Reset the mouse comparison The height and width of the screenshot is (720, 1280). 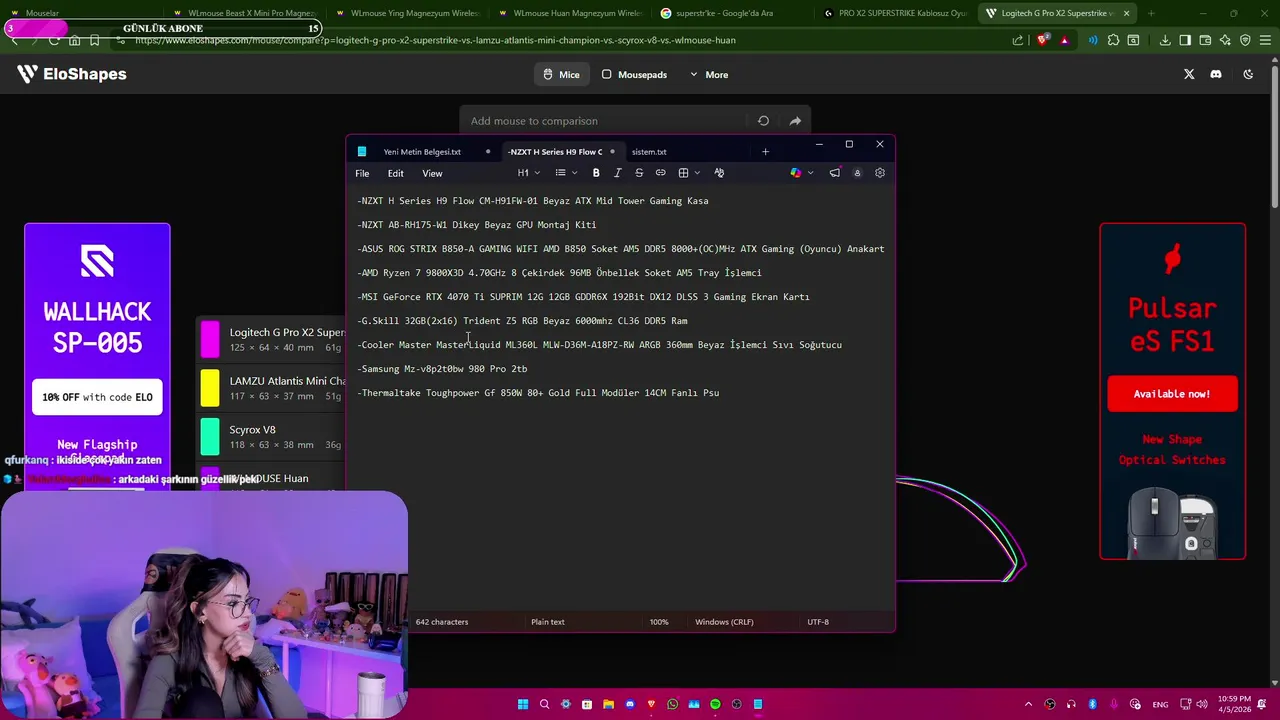(763, 121)
